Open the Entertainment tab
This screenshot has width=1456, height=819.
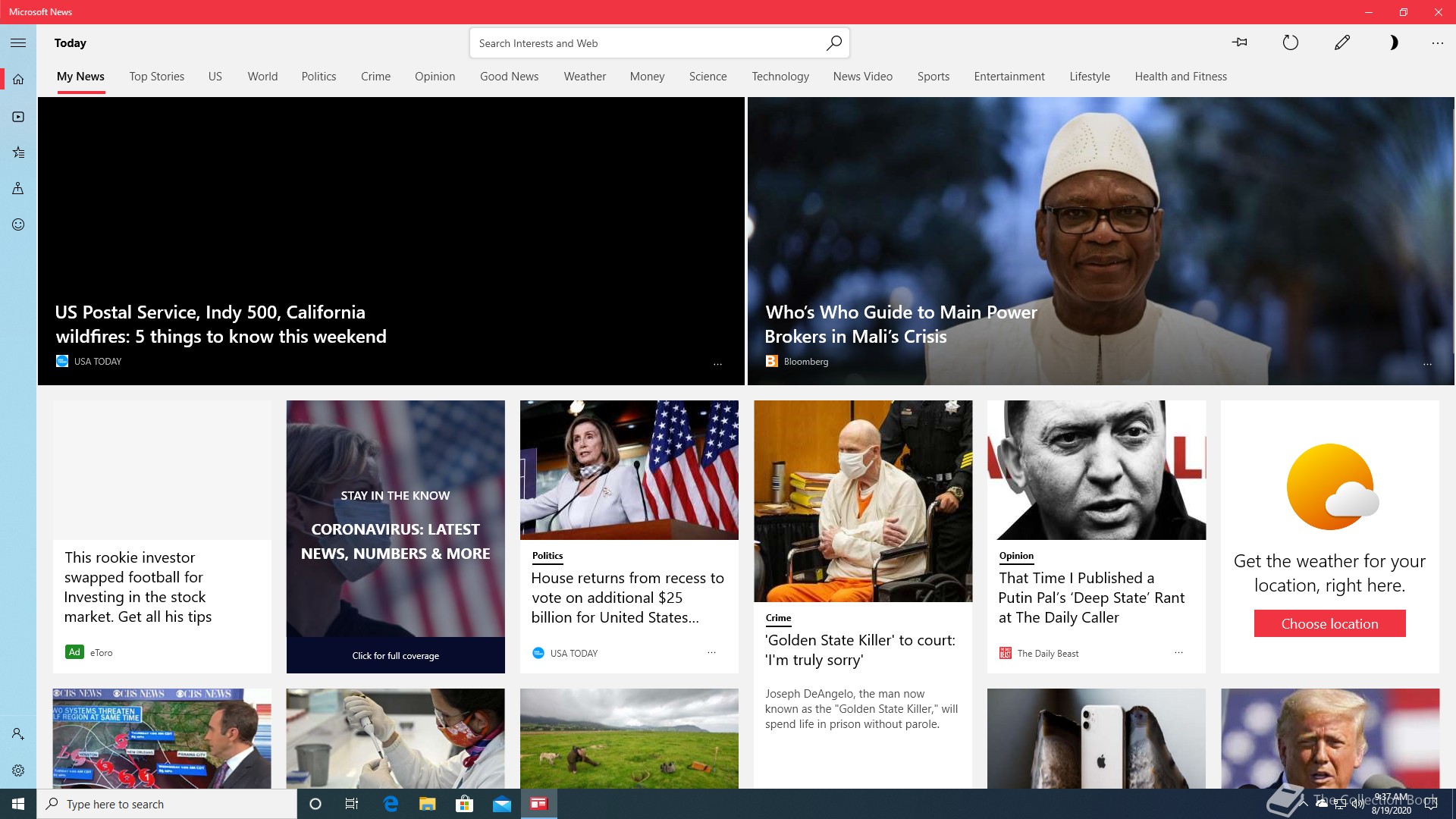coord(1009,77)
